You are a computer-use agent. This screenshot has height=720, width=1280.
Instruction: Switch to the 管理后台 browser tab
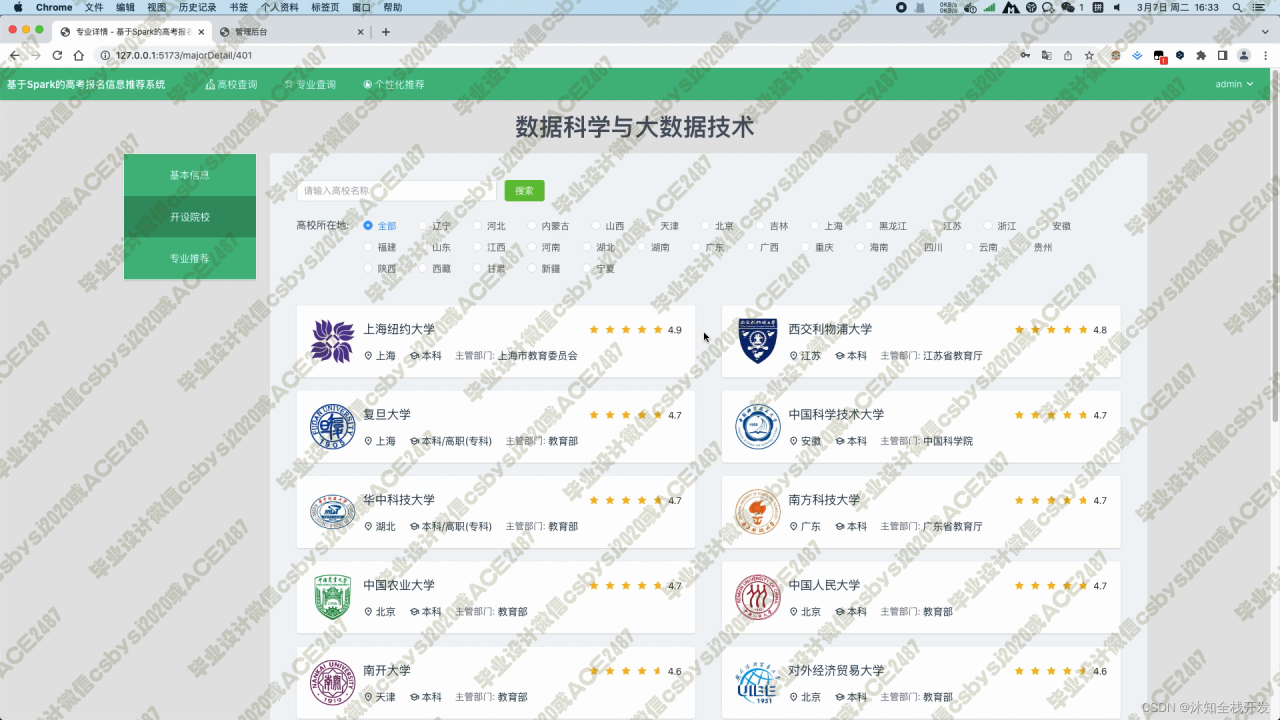coord(290,32)
